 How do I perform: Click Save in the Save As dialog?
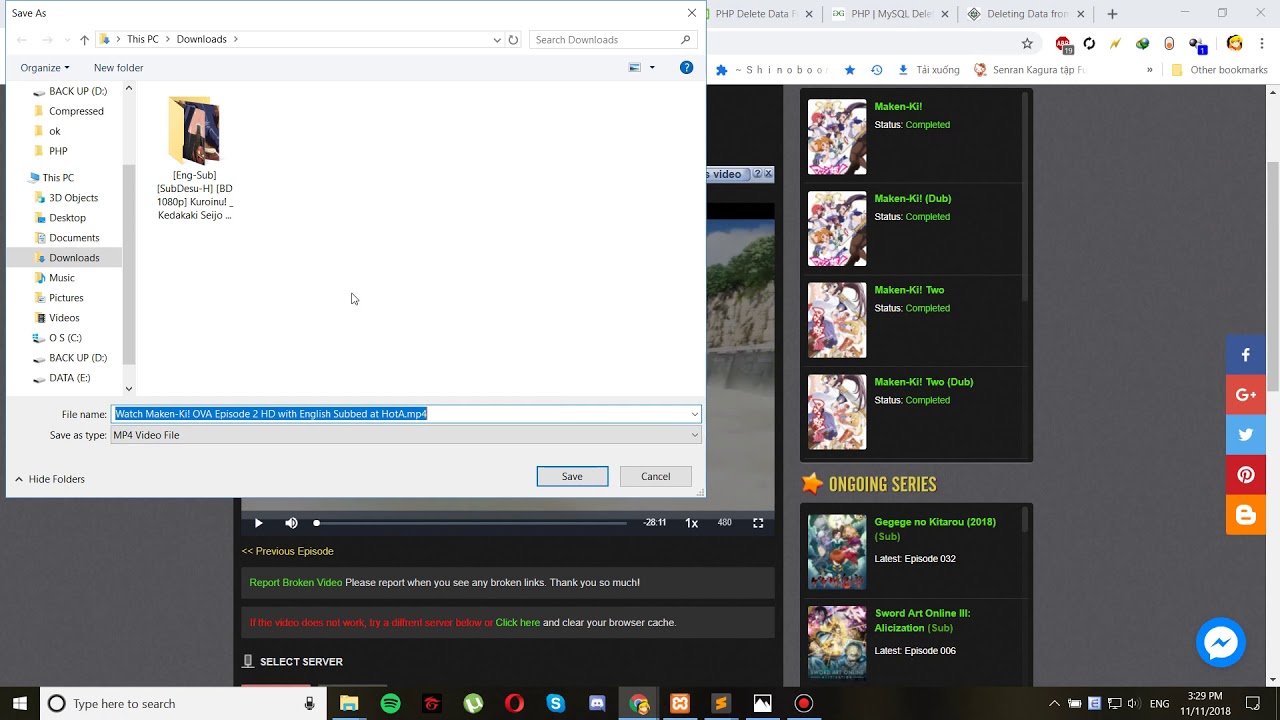point(572,476)
